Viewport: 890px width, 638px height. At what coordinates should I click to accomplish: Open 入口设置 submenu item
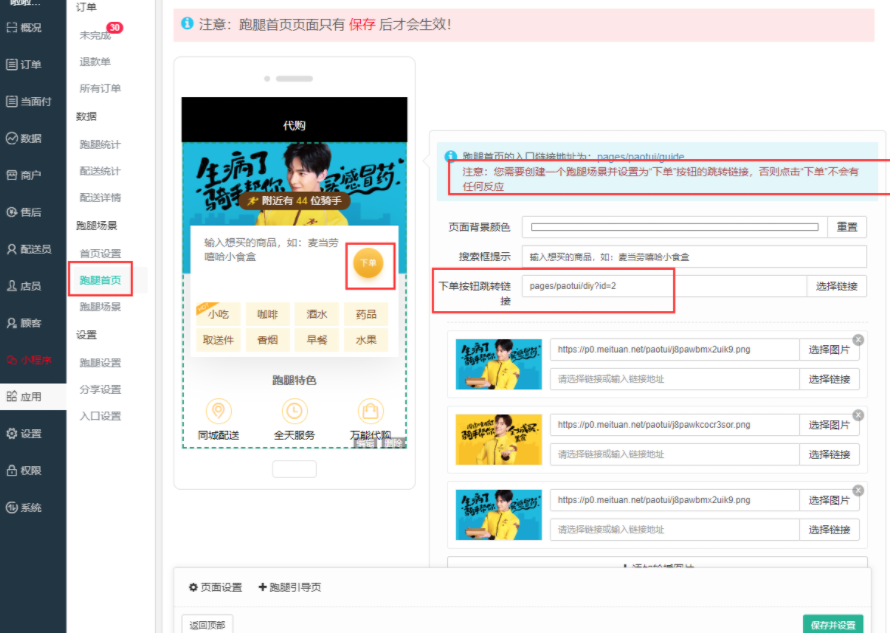[100, 416]
